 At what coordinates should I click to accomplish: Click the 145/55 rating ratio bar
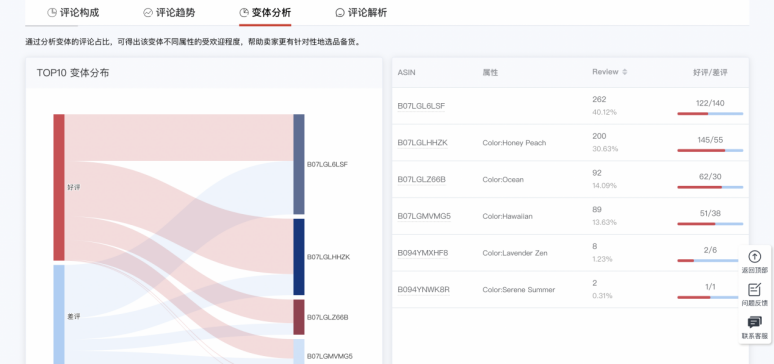[x=710, y=150]
